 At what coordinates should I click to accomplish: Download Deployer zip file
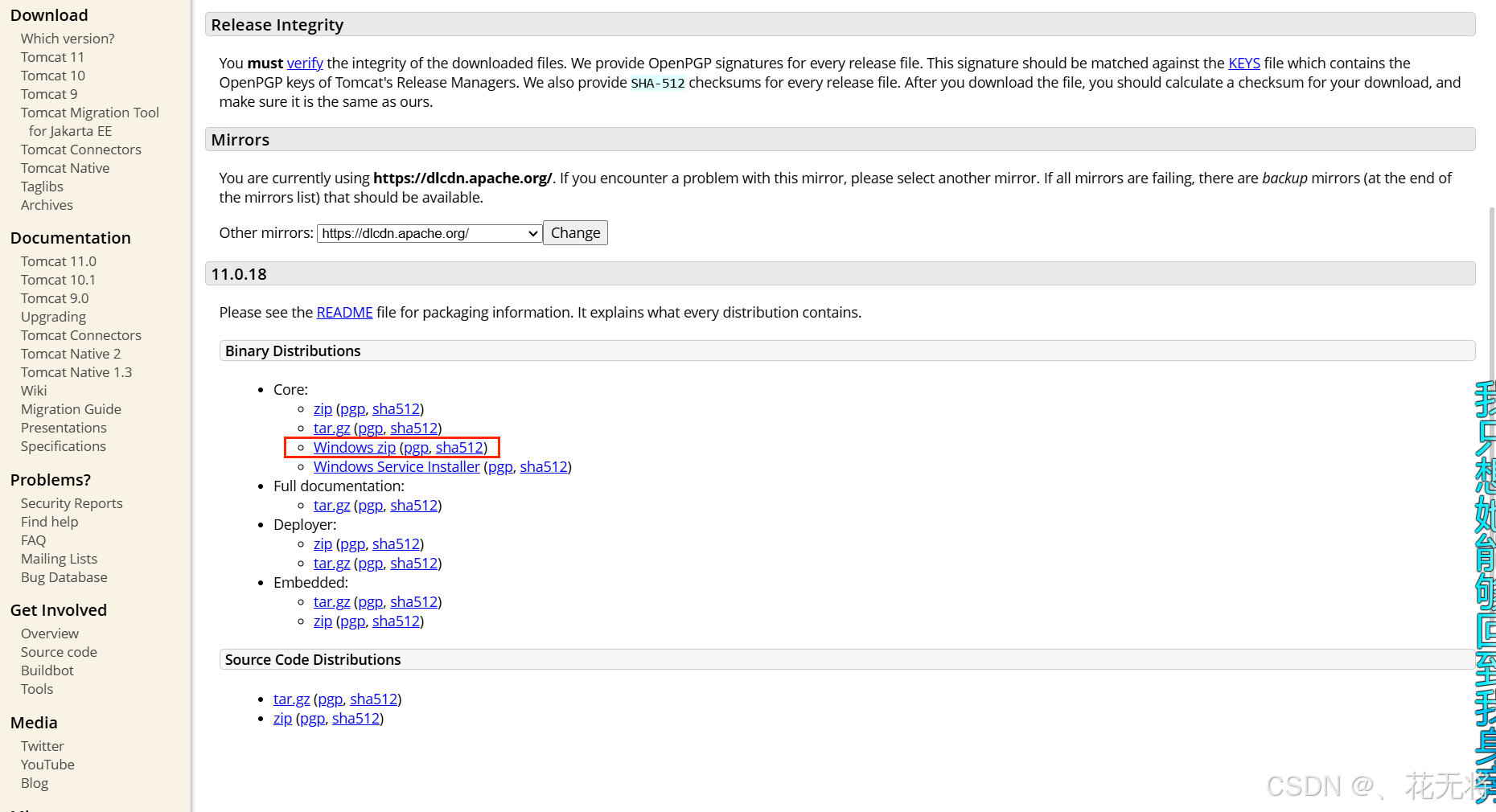tap(323, 543)
